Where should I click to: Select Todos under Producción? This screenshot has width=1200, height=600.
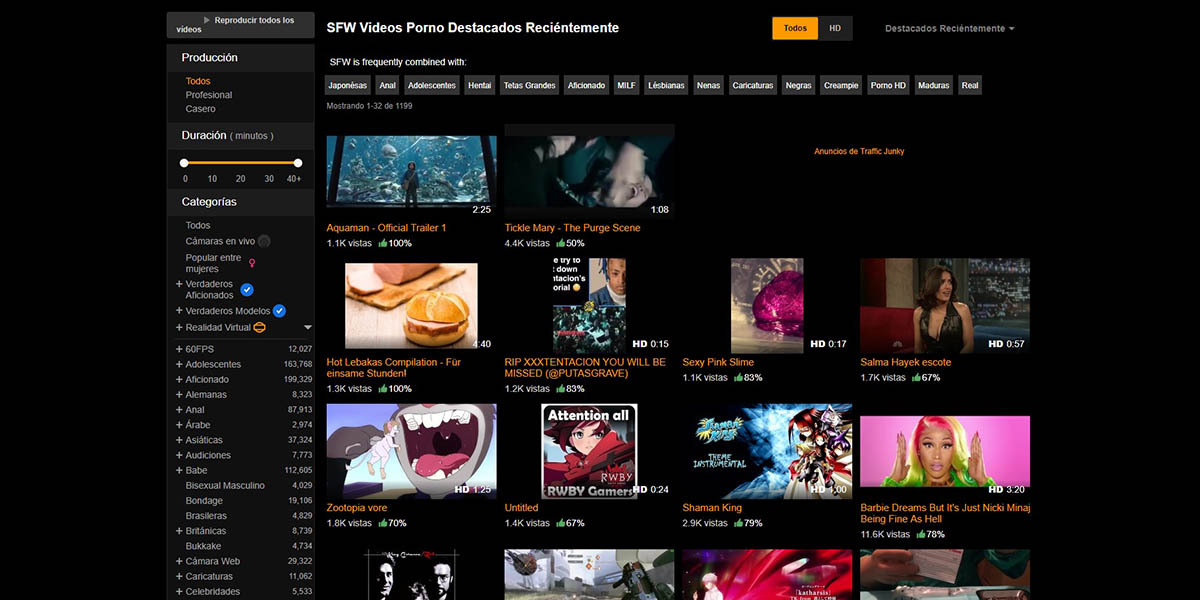point(198,81)
